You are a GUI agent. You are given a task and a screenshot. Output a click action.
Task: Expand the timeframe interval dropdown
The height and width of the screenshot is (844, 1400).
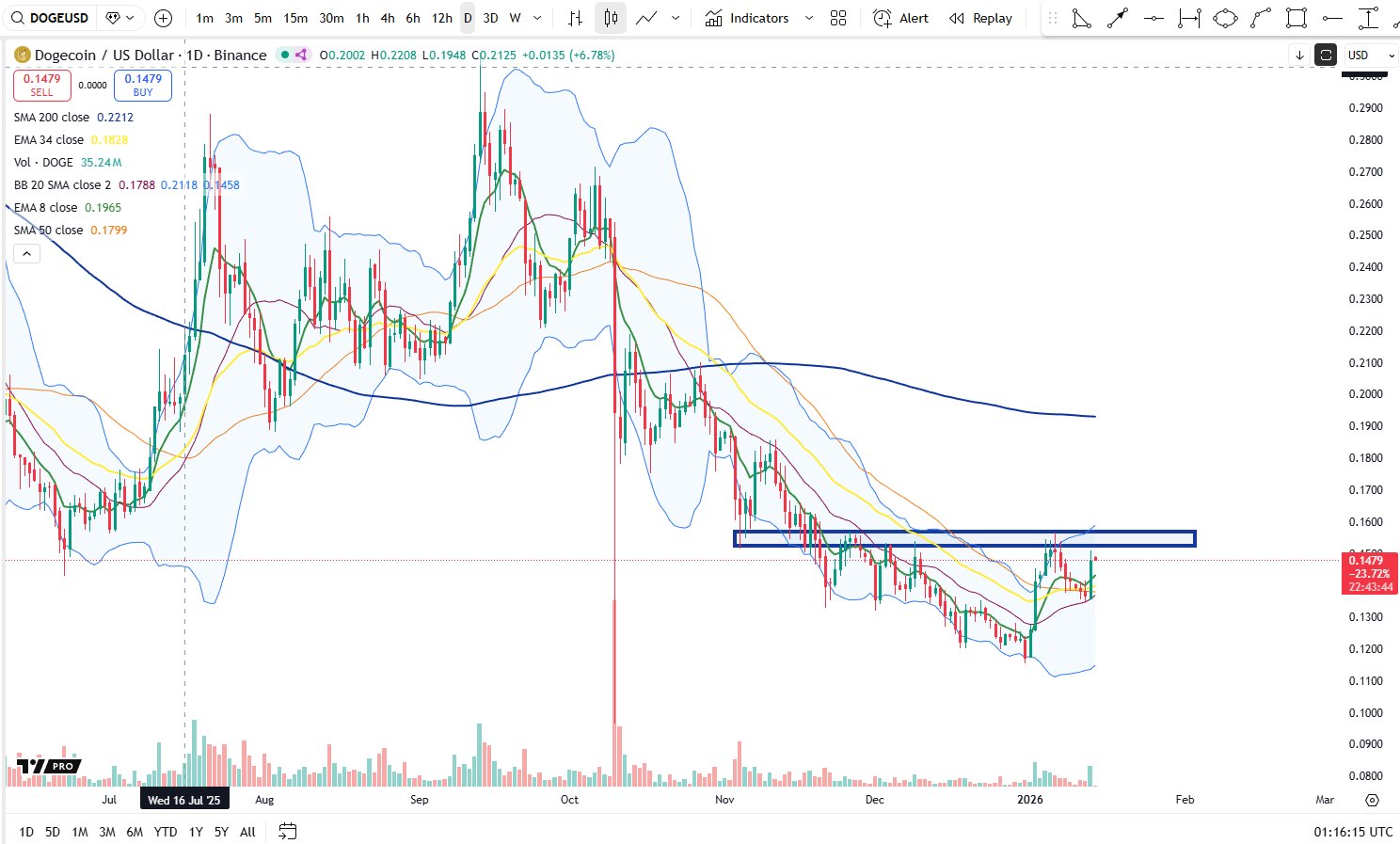(537, 18)
